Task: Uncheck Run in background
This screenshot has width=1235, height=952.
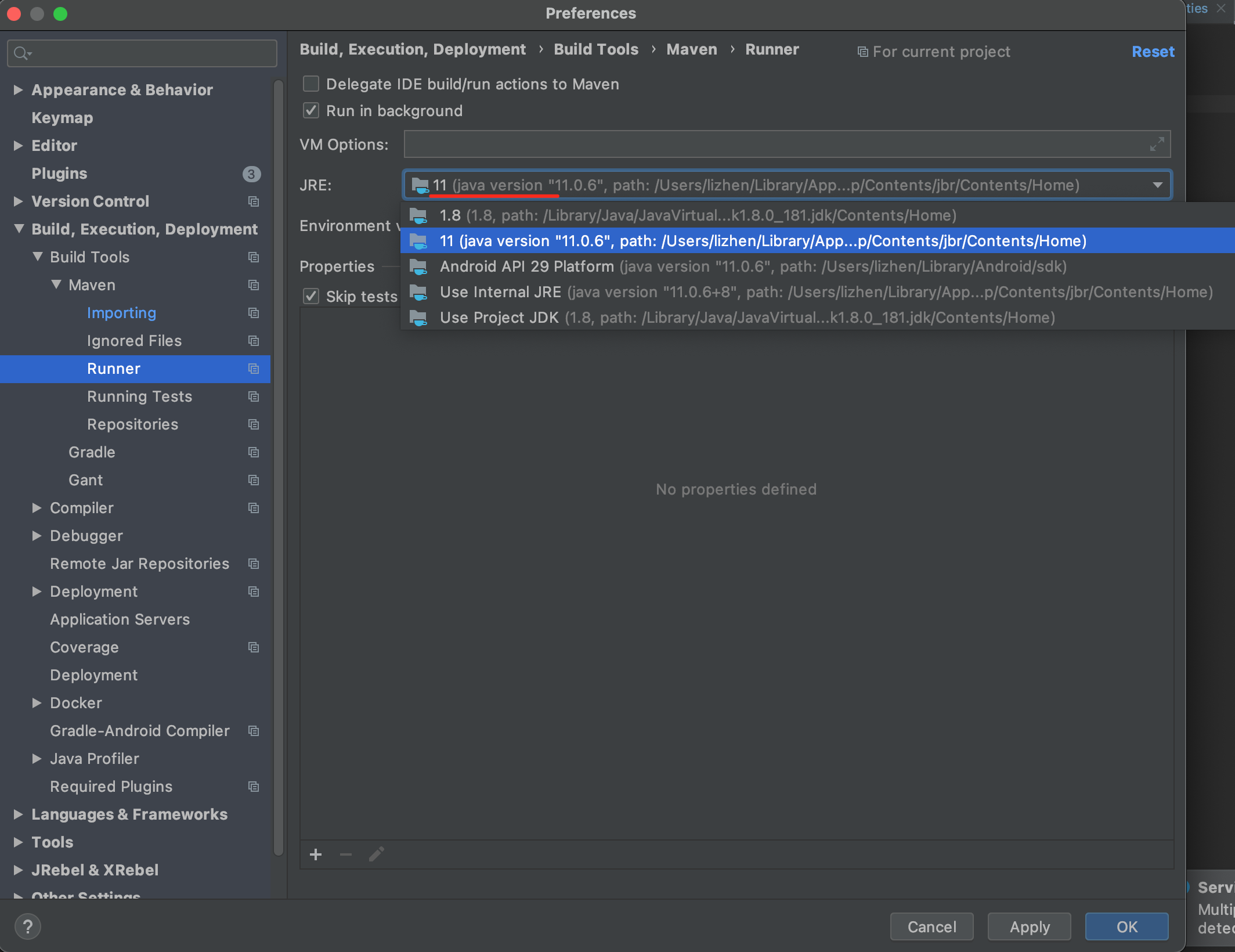Action: [x=312, y=111]
